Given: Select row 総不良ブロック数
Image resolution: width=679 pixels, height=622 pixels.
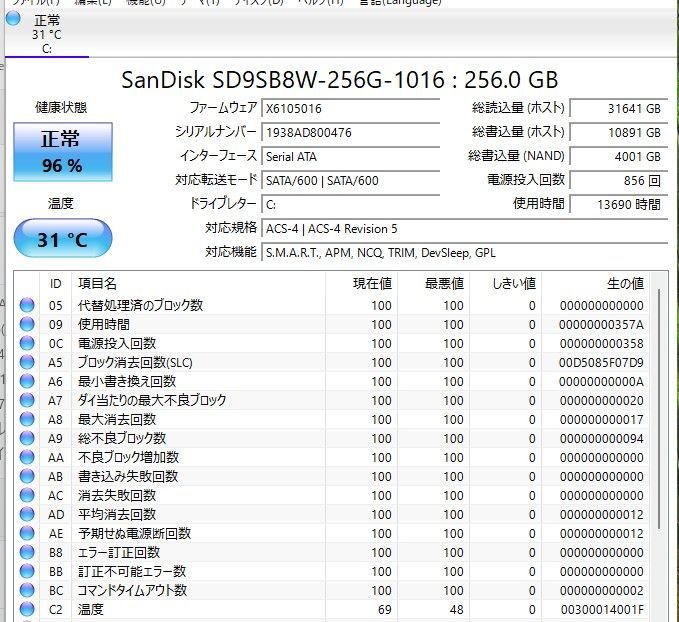Looking at the screenshot, I should click(331, 438).
